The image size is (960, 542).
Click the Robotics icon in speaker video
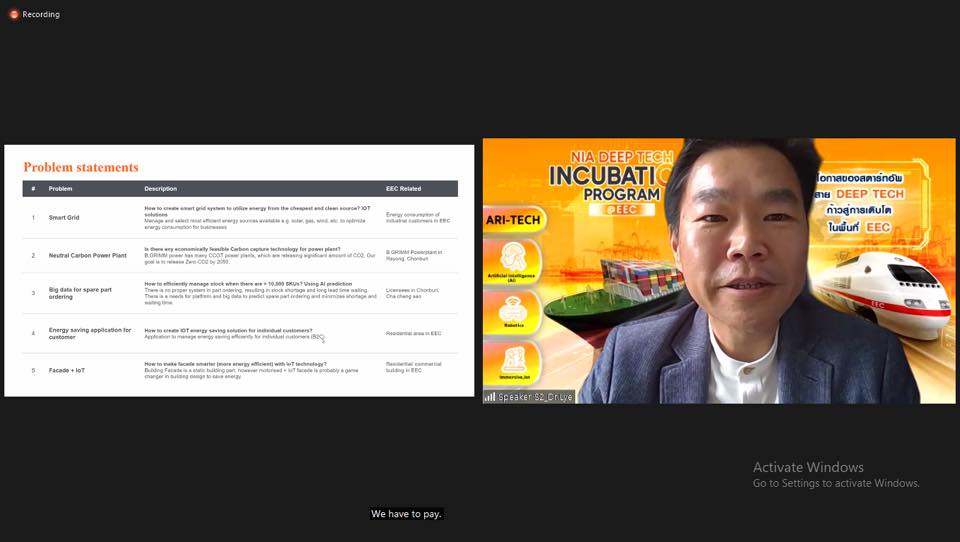click(x=513, y=312)
